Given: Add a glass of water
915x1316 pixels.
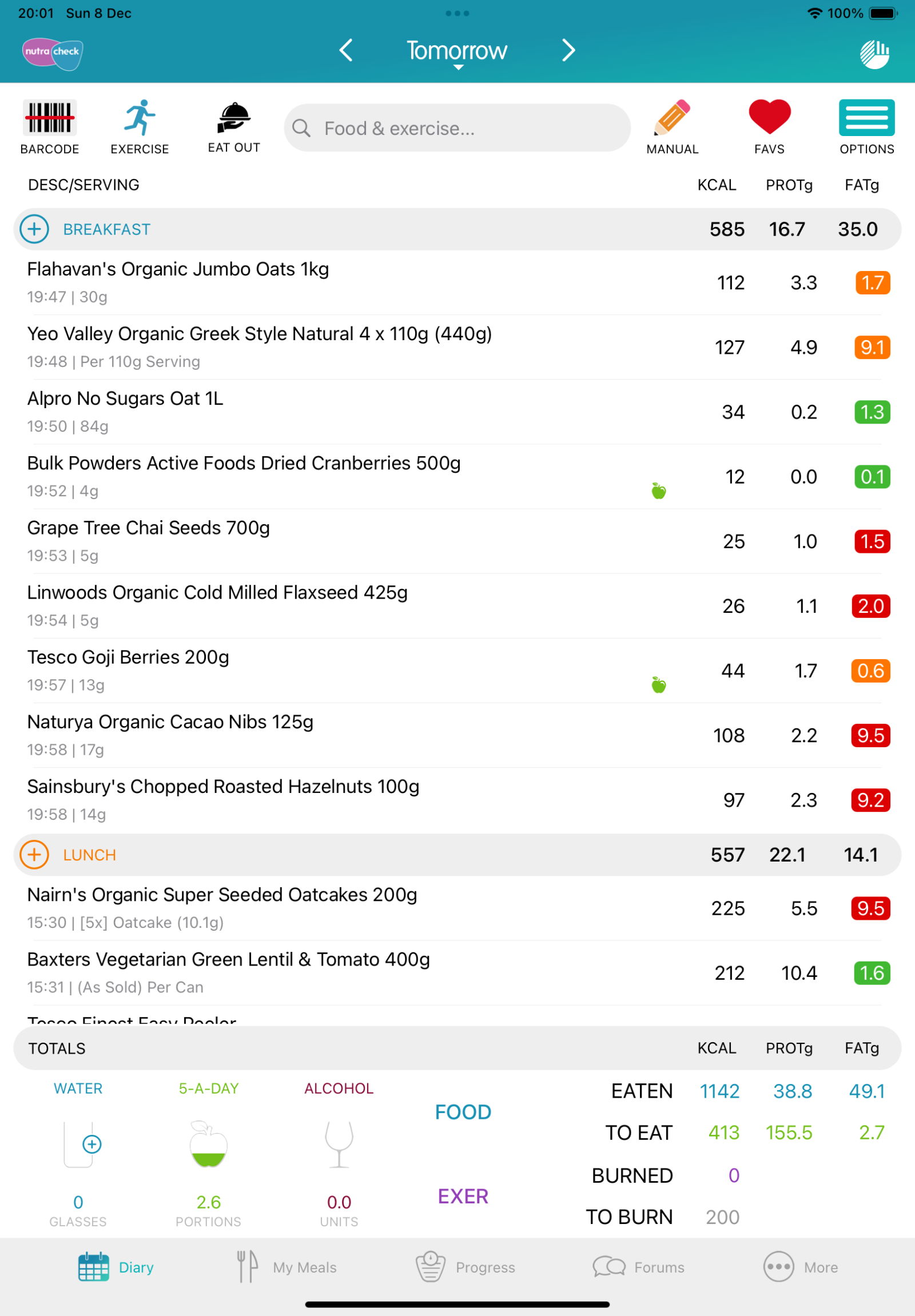Looking at the screenshot, I should click(91, 1144).
